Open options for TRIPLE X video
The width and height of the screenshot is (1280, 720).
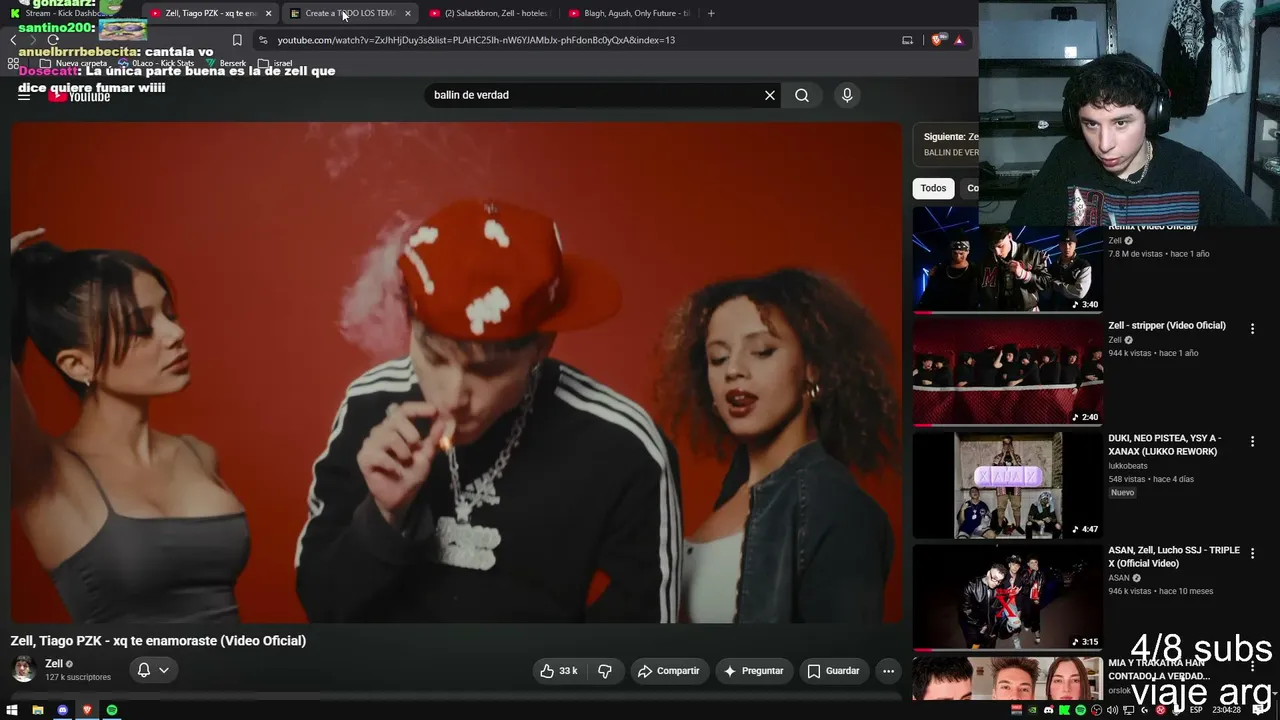coord(1252,553)
